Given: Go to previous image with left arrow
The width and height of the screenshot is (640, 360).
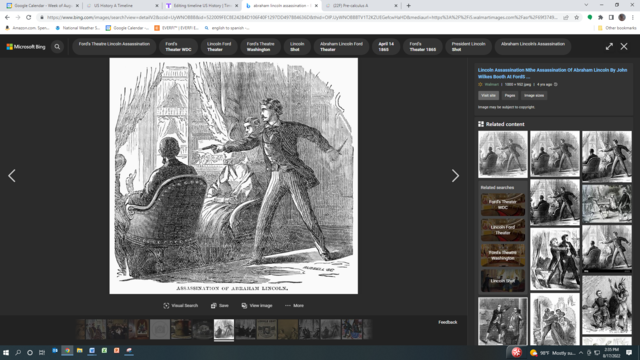Looking at the screenshot, I should point(12,176).
